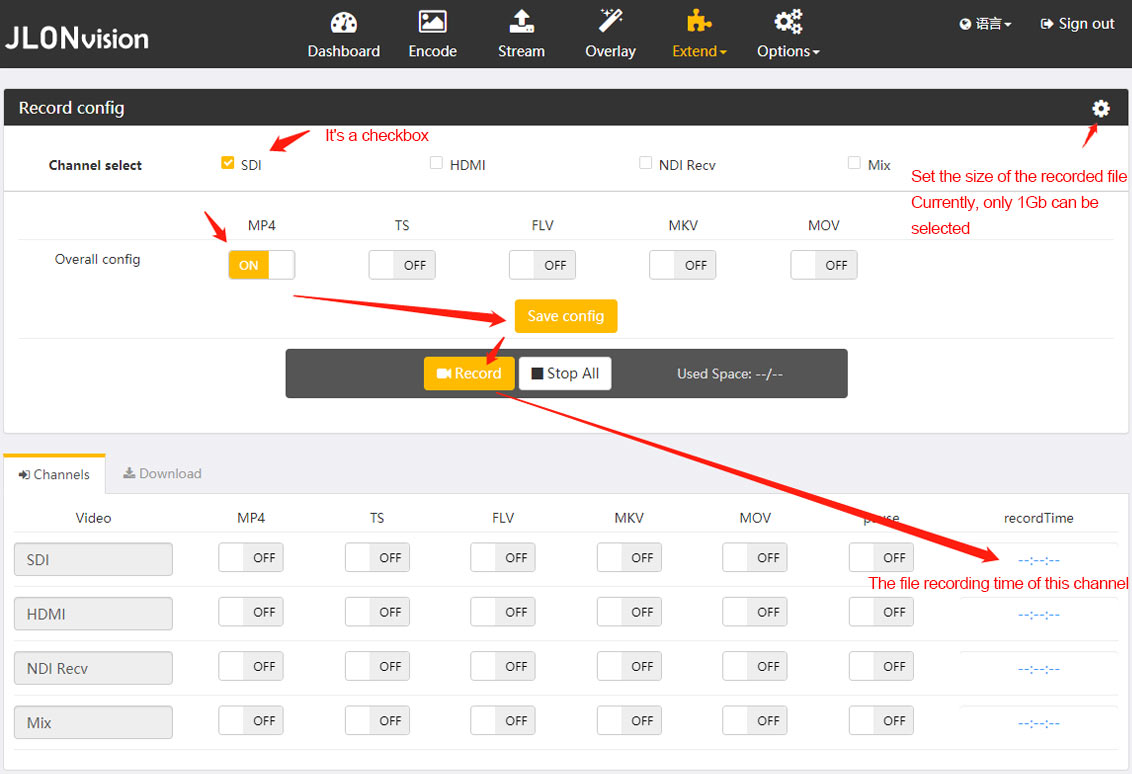This screenshot has height=774, width=1132.
Task: Switch to the Channels tab
Action: (54, 474)
